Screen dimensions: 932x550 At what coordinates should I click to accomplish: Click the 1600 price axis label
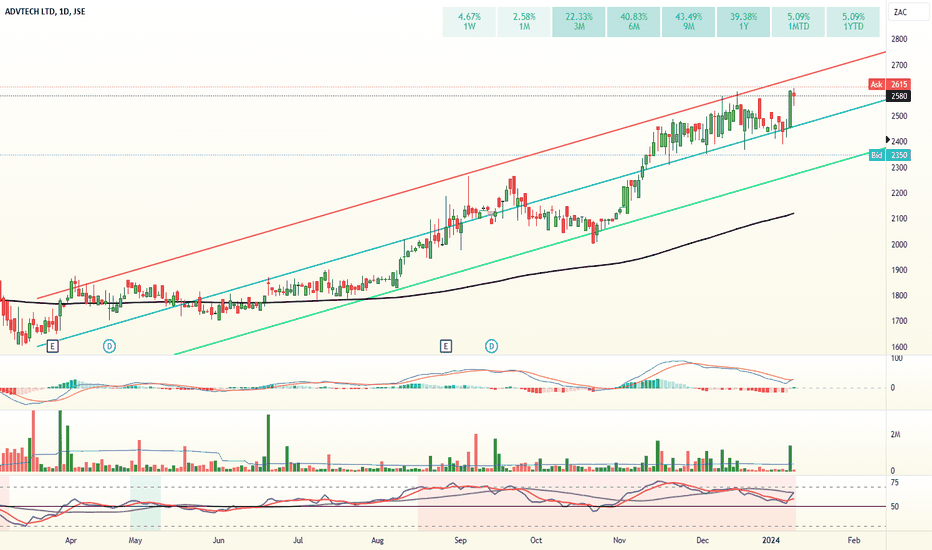(899, 347)
